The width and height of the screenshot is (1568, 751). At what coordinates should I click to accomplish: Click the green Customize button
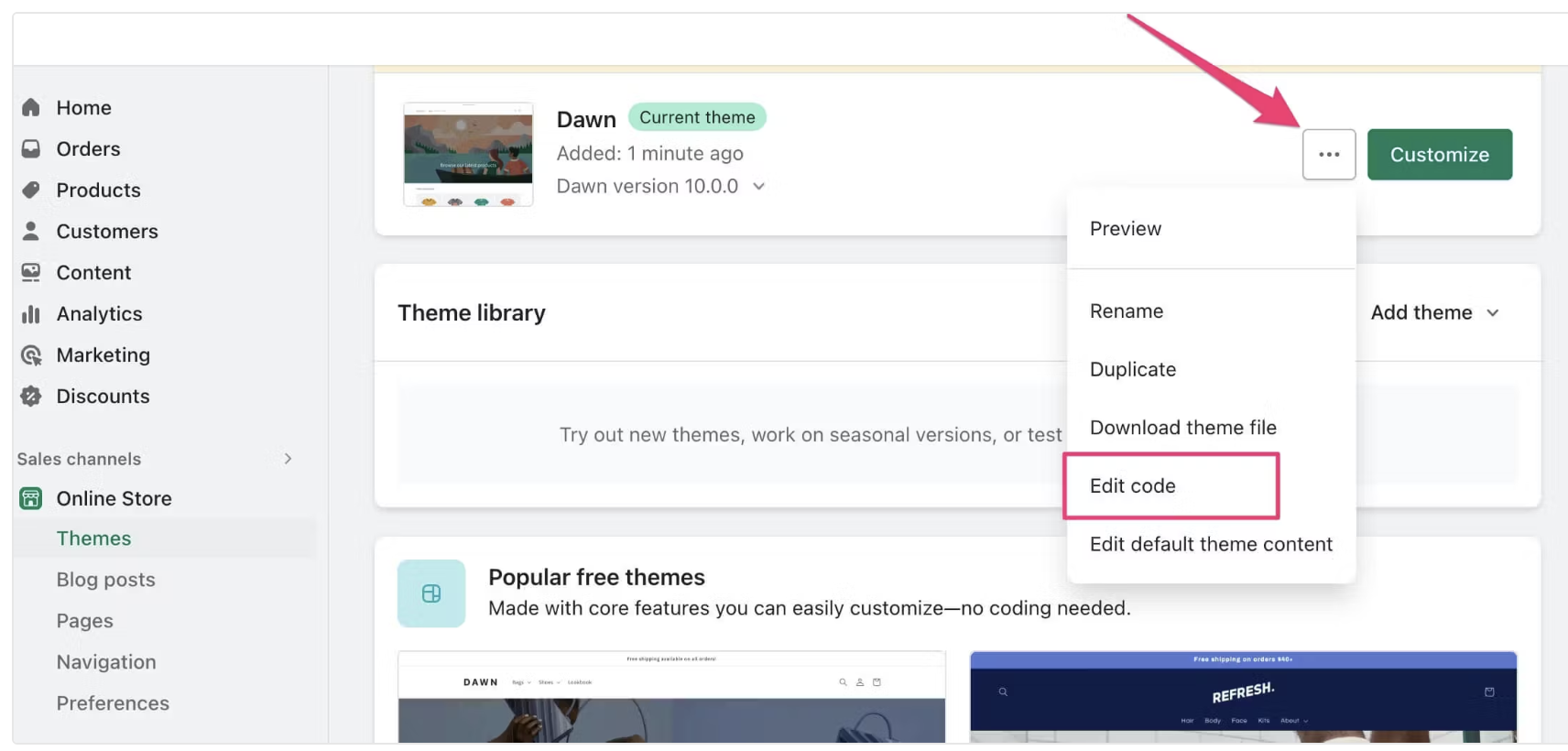click(x=1440, y=155)
